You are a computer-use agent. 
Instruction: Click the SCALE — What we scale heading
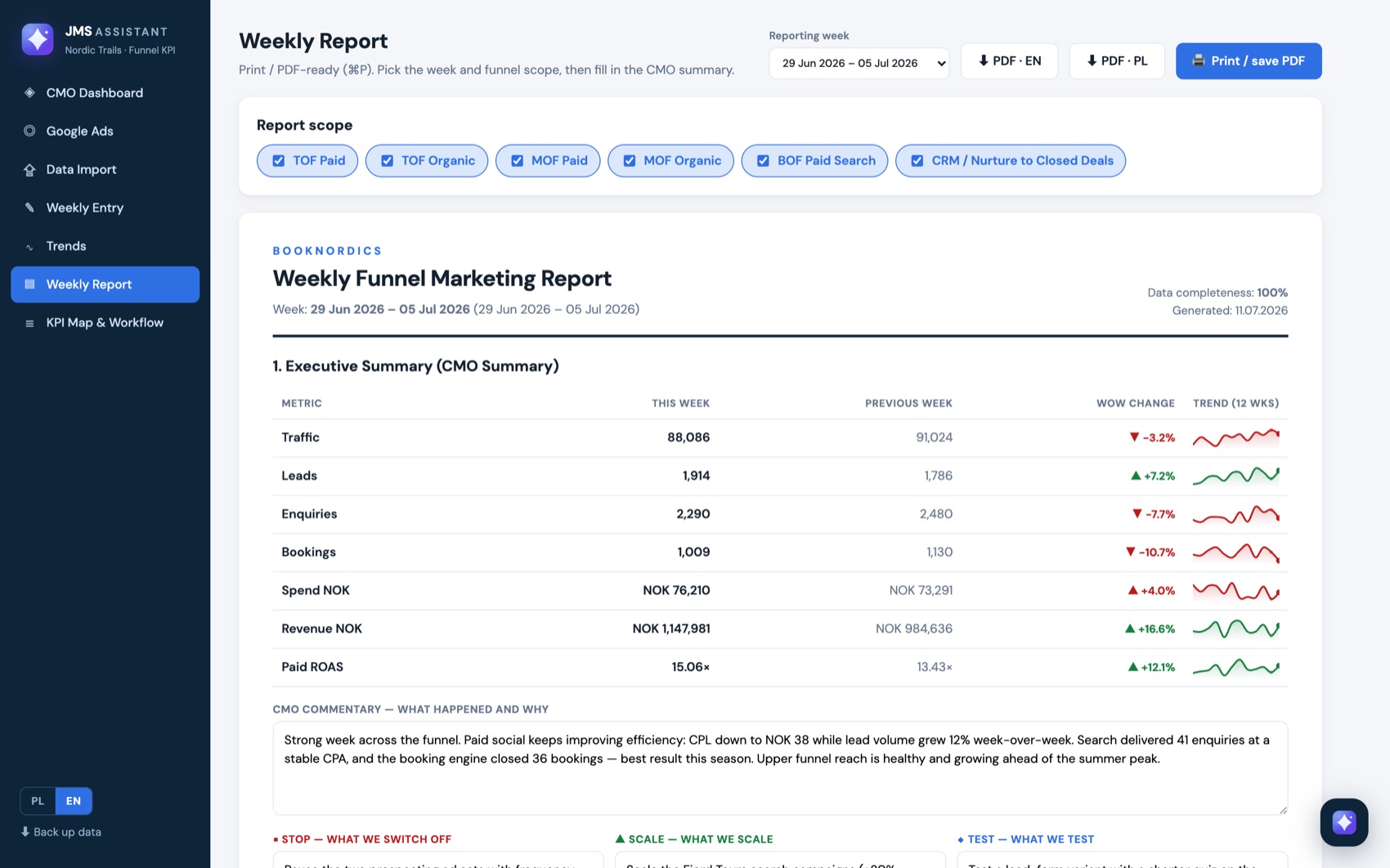(694, 839)
